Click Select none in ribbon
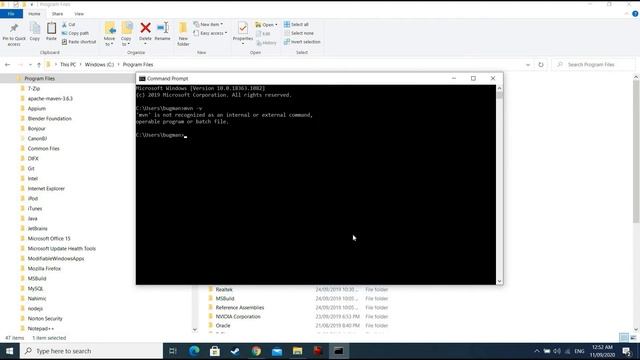Viewport: 640px width, 360px height. point(299,33)
